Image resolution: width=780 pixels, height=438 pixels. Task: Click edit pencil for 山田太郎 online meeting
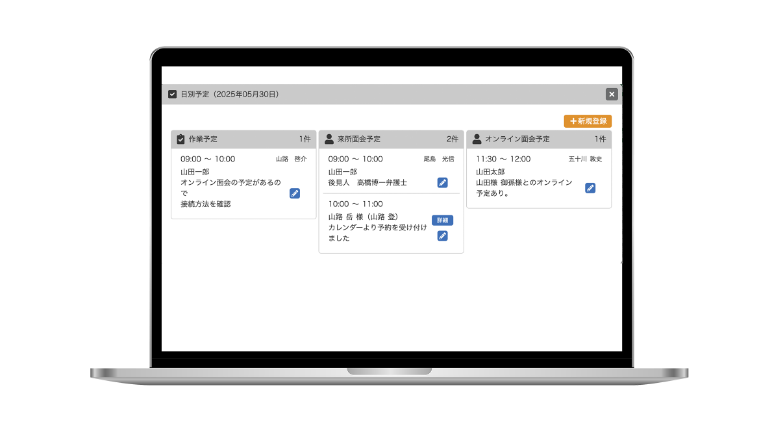point(590,188)
